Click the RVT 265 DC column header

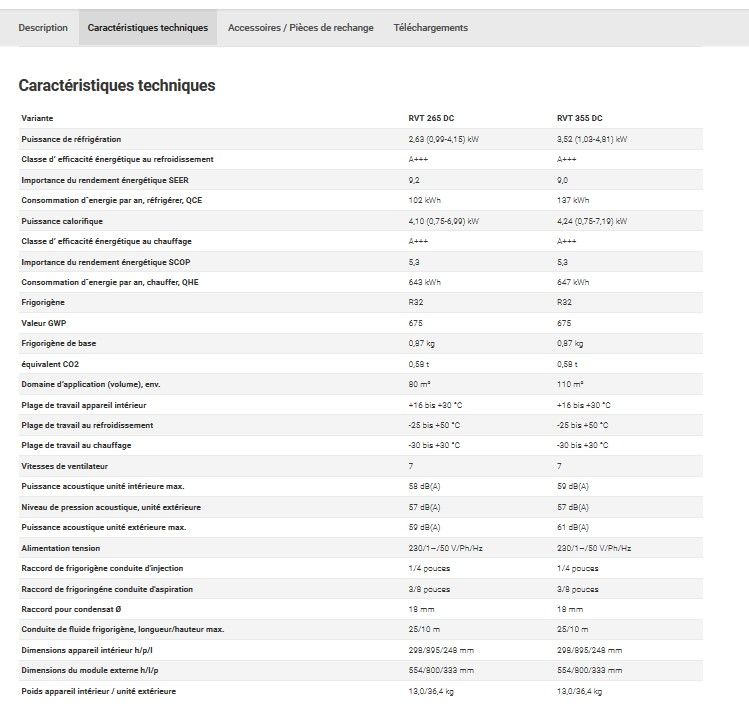[x=431, y=119]
